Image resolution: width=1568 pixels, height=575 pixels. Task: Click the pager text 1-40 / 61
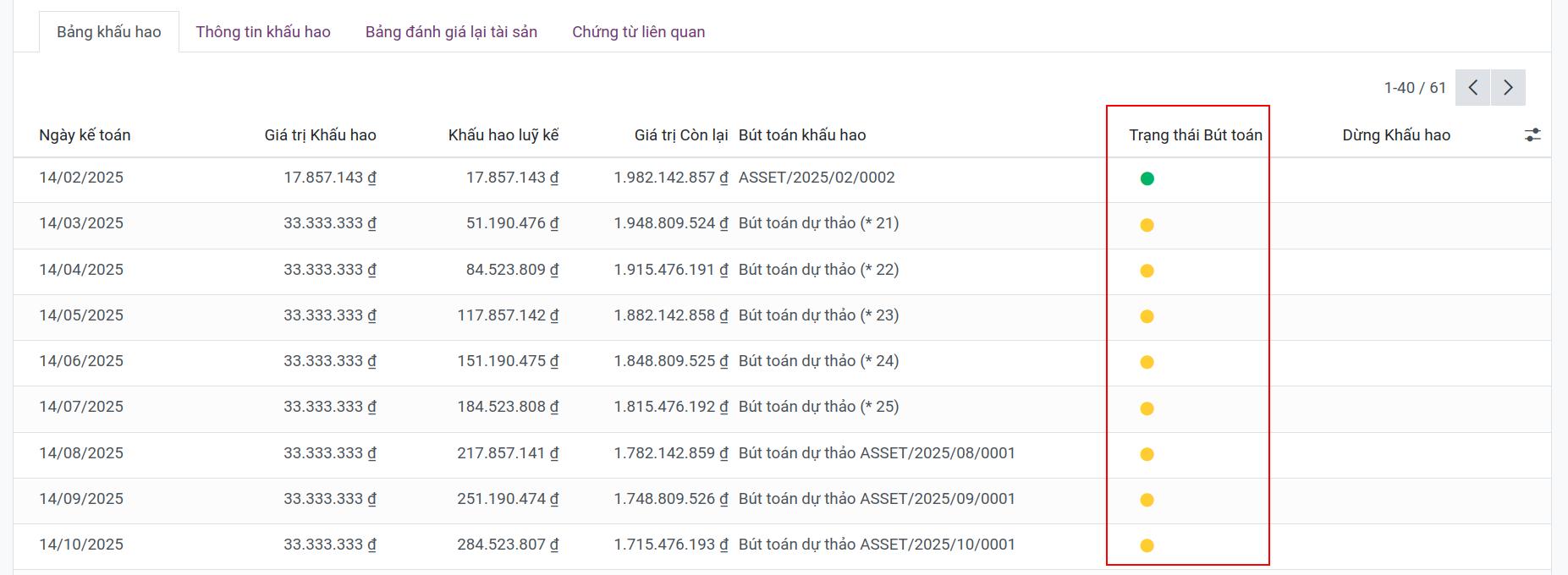[1415, 88]
